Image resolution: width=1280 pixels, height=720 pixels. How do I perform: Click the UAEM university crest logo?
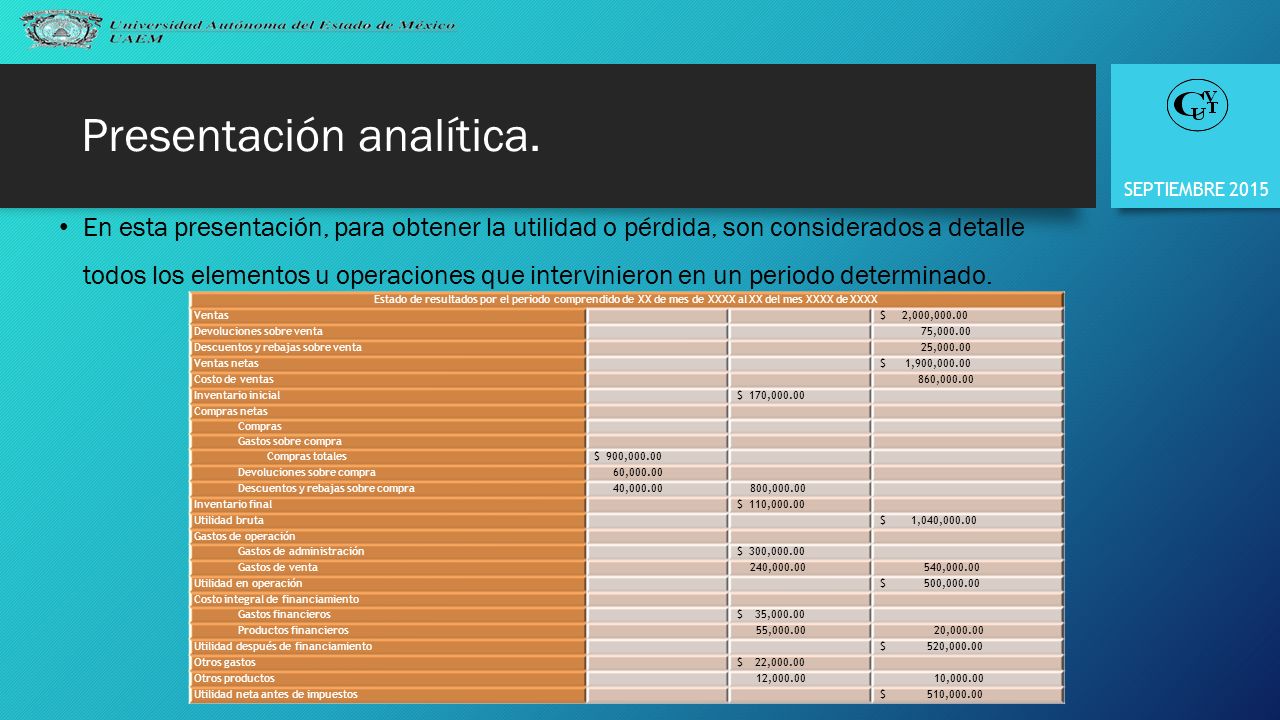point(61,30)
